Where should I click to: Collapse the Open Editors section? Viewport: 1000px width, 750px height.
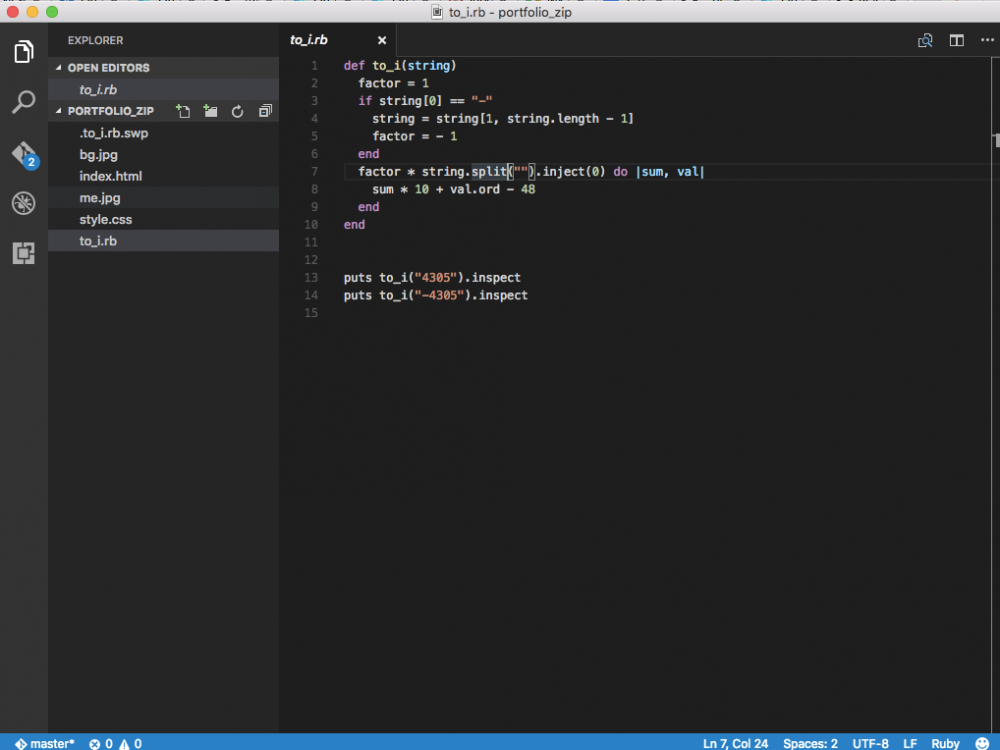tap(108, 68)
